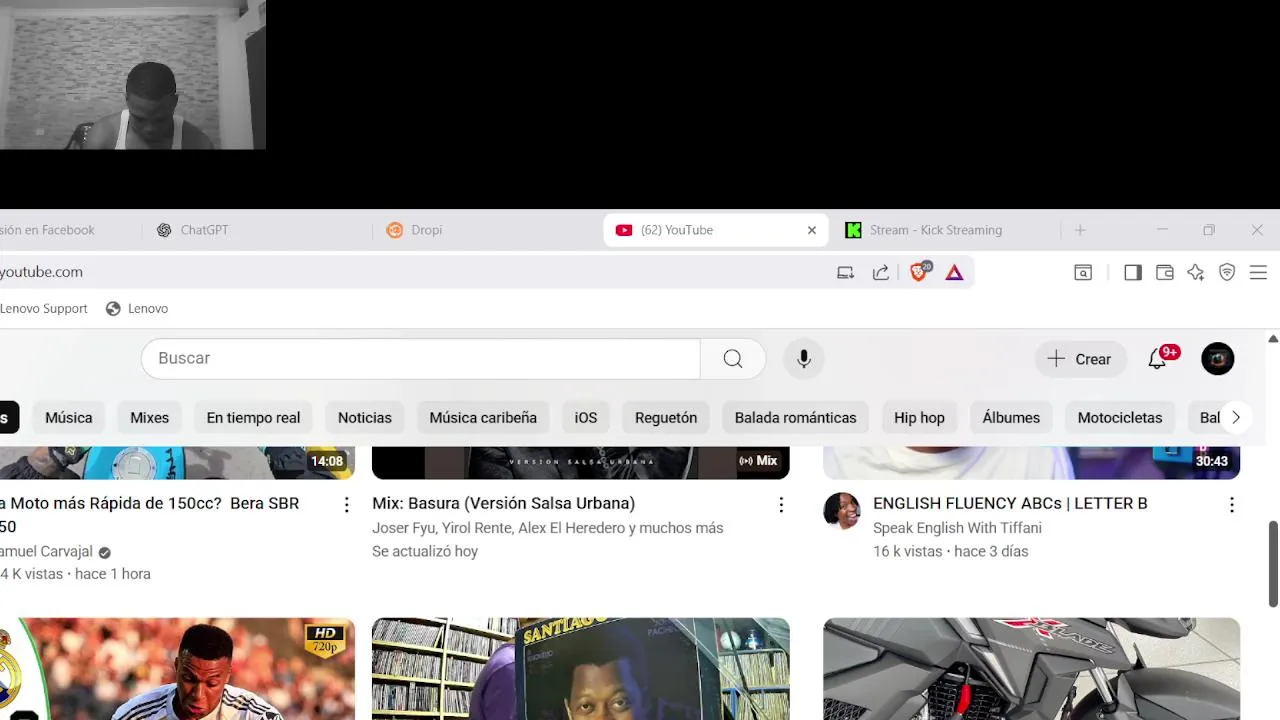Open Lenovo Support bookmark
1280x720 pixels.
pos(44,308)
